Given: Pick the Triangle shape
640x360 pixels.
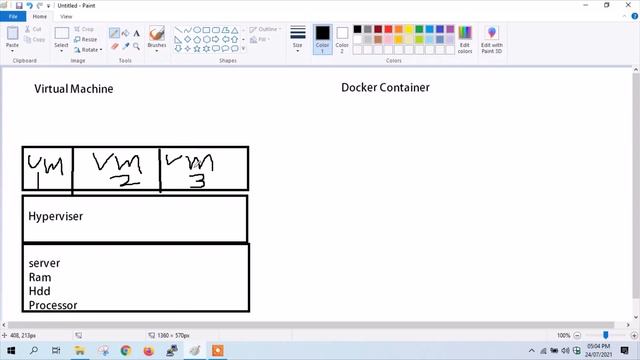Looking at the screenshot, I should pos(235,30).
